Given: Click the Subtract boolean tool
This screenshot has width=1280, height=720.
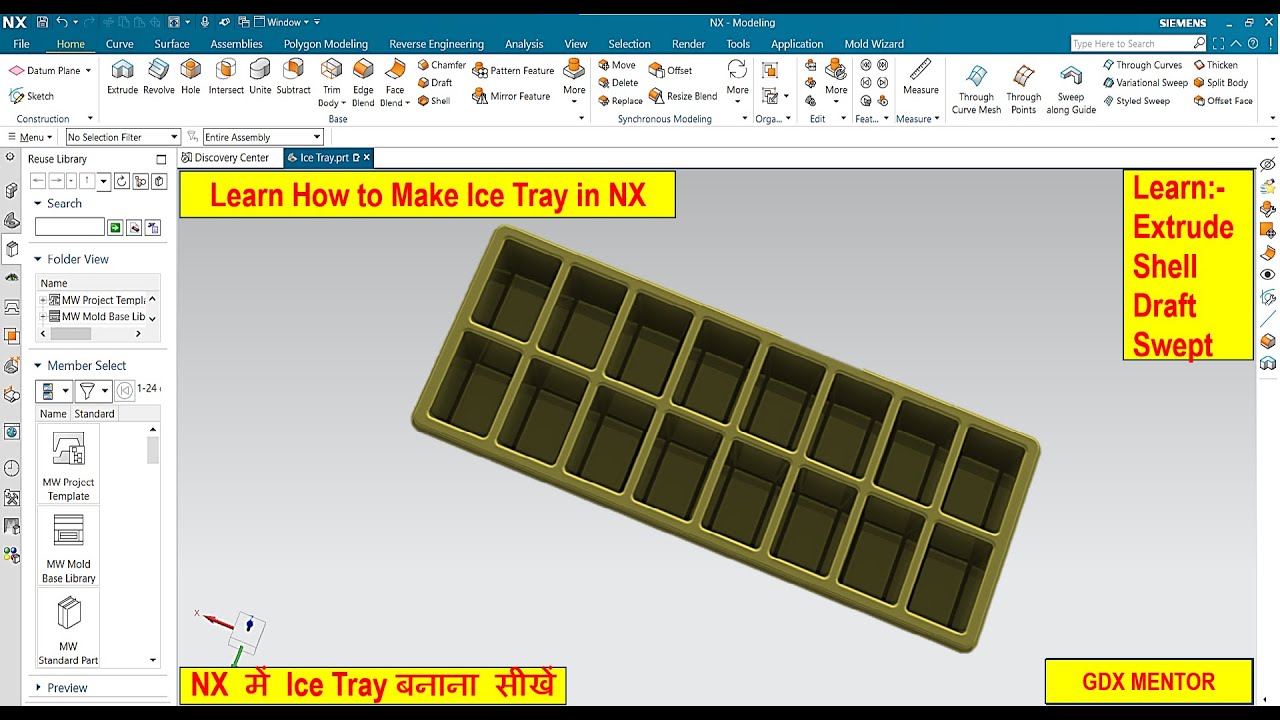Looking at the screenshot, I should 294,77.
